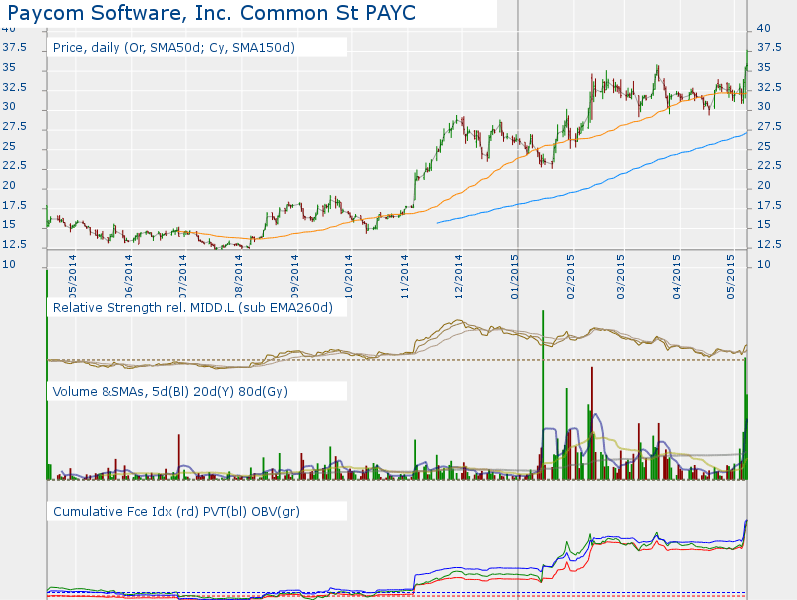Click the Volume & SMAs panel label
The width and height of the screenshot is (797, 600).
click(x=170, y=392)
